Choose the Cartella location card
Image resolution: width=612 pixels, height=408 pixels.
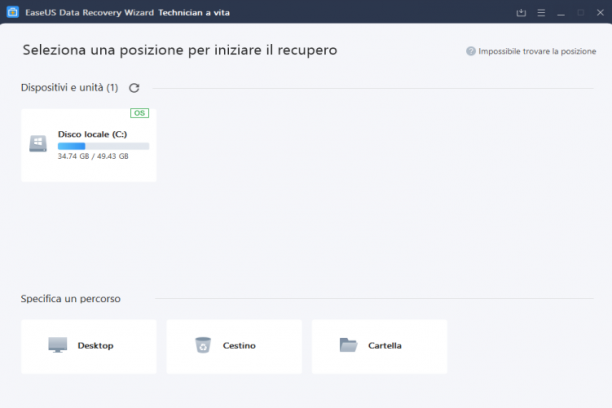[x=379, y=347]
